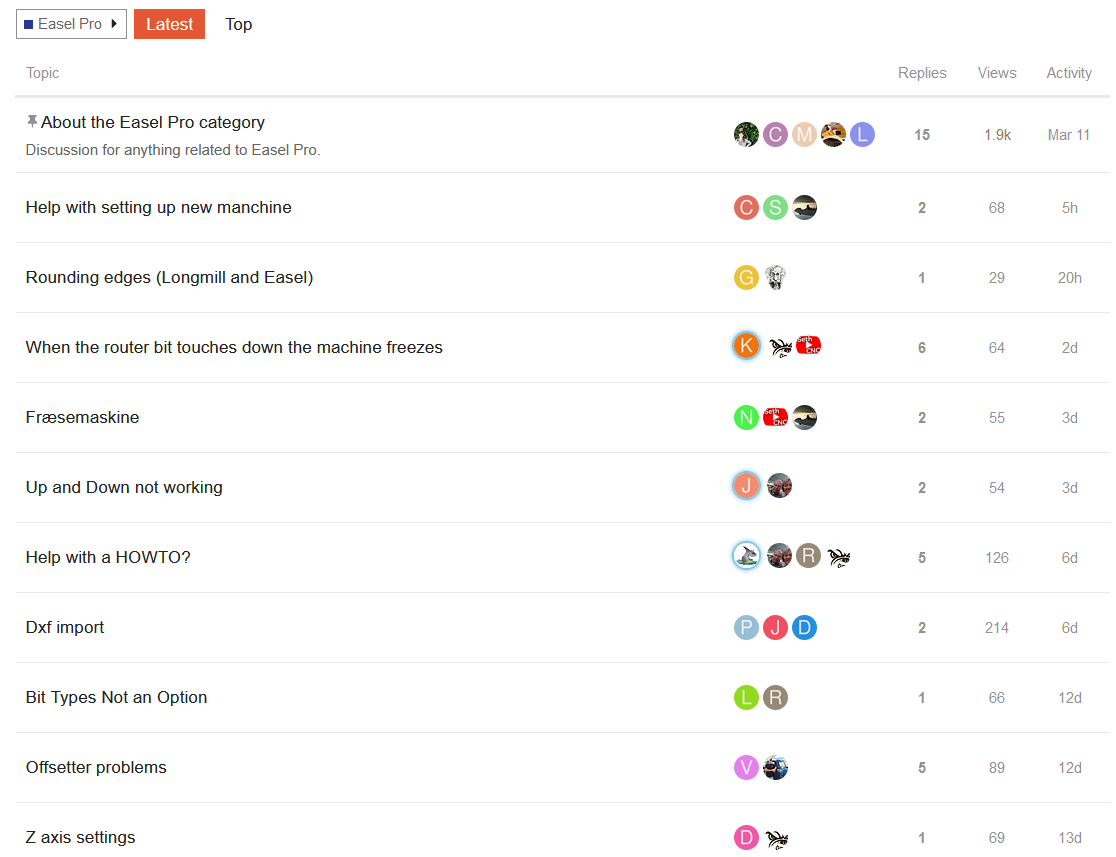Click purple C avatar in About Easel Pro row
The width and height of the screenshot is (1116, 857).
pyautogui.click(x=775, y=135)
